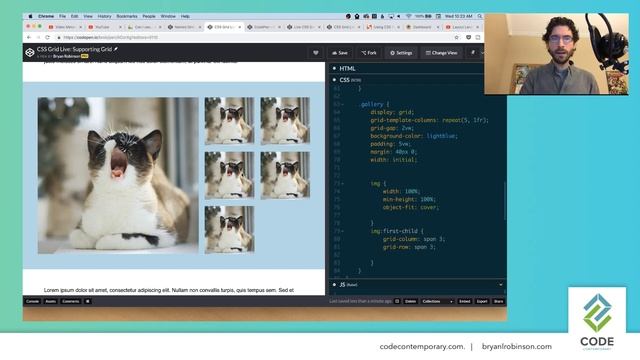Screen dimensions: 640x360
Task: Collapse the .gallery rule fold arrow
Action: click(342, 104)
